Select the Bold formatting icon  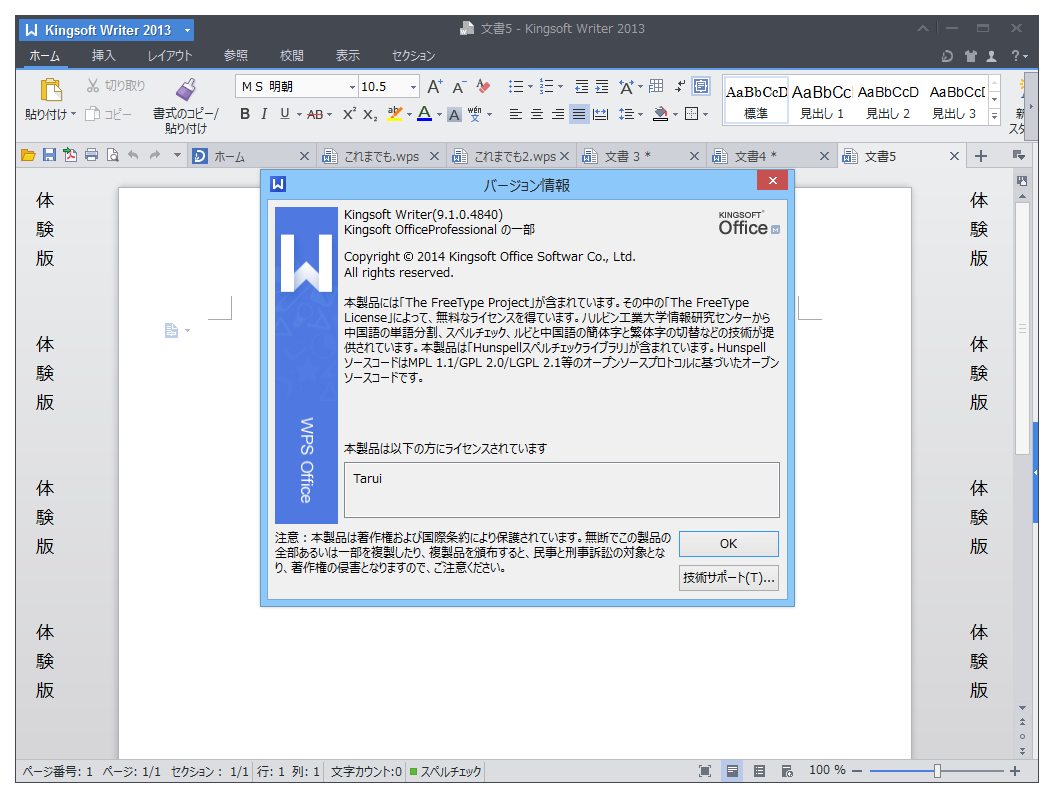245,114
